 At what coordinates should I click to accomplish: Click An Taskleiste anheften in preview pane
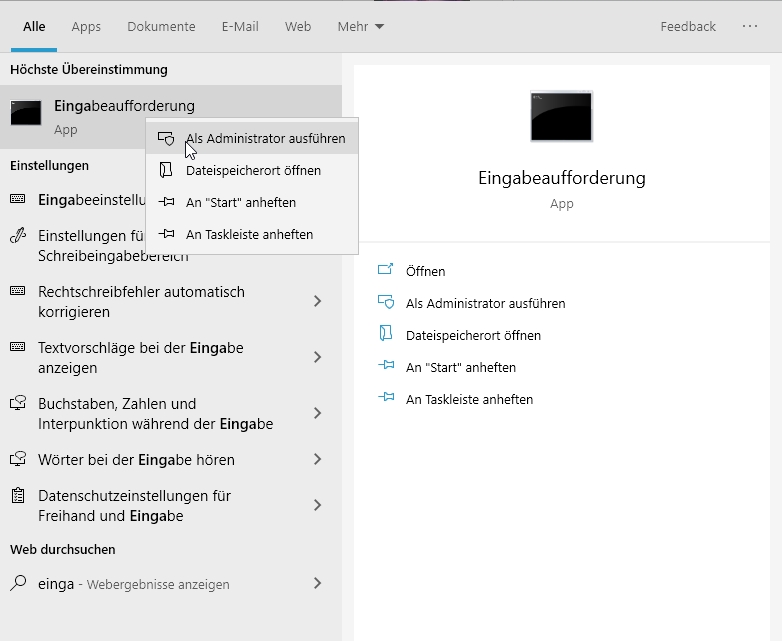point(469,399)
